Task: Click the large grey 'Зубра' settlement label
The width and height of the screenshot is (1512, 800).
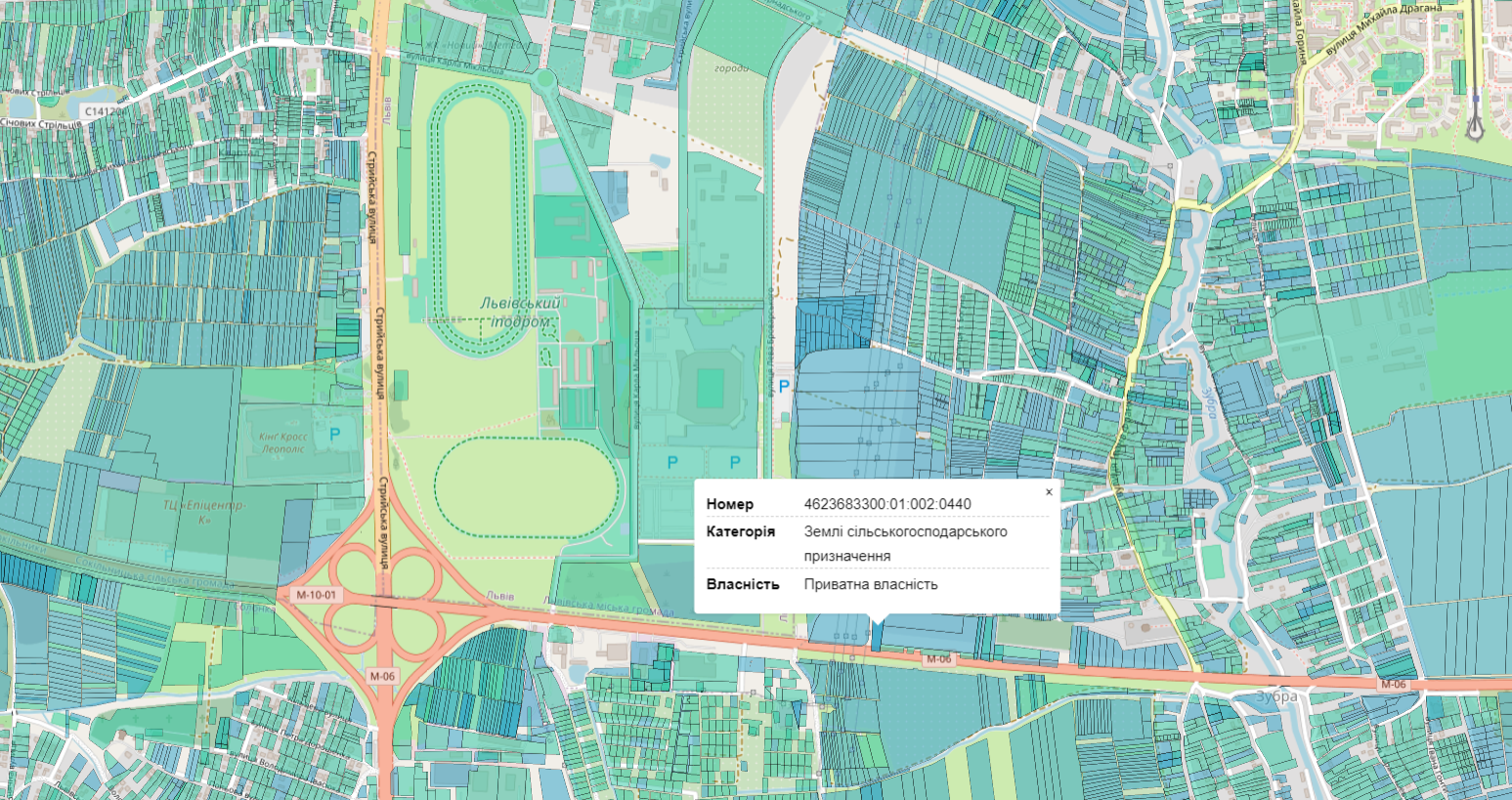Action: [x=1277, y=696]
